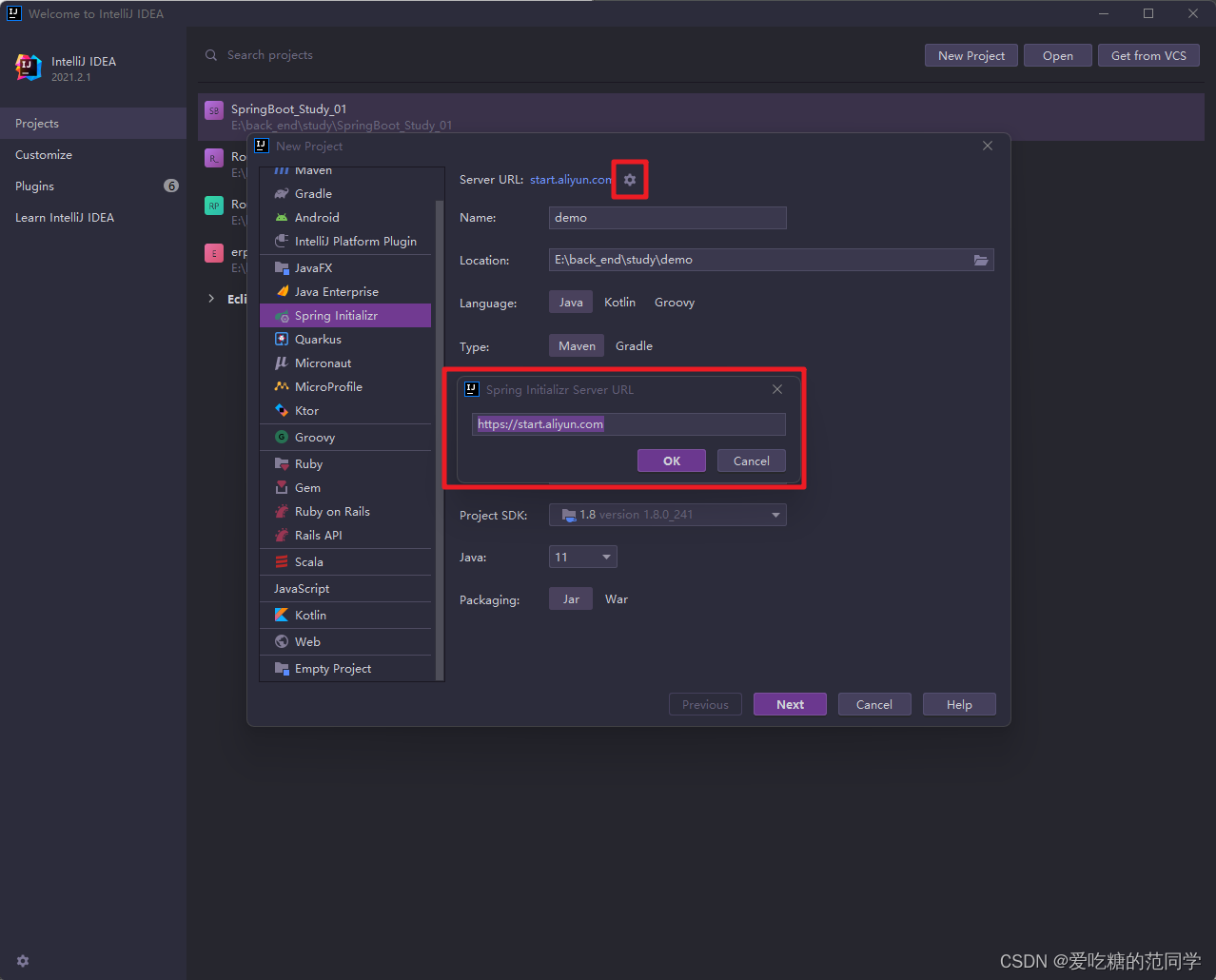Choose Groovy as the language option
The image size is (1216, 980).
point(675,303)
